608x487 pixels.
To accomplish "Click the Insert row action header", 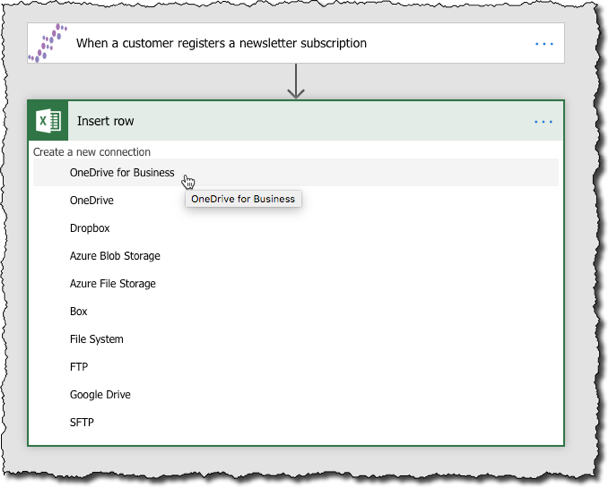I will point(296,121).
